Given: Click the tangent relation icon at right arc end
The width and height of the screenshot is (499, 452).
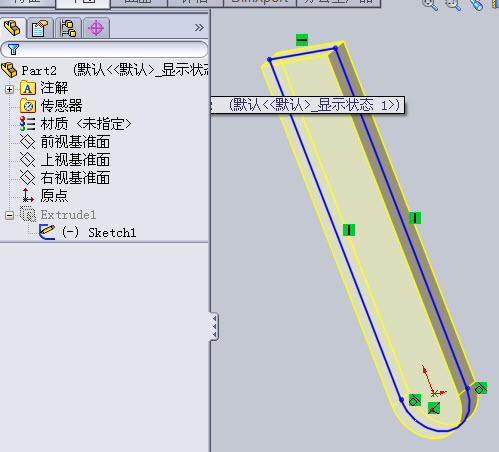Looking at the screenshot, I should (x=481, y=388).
